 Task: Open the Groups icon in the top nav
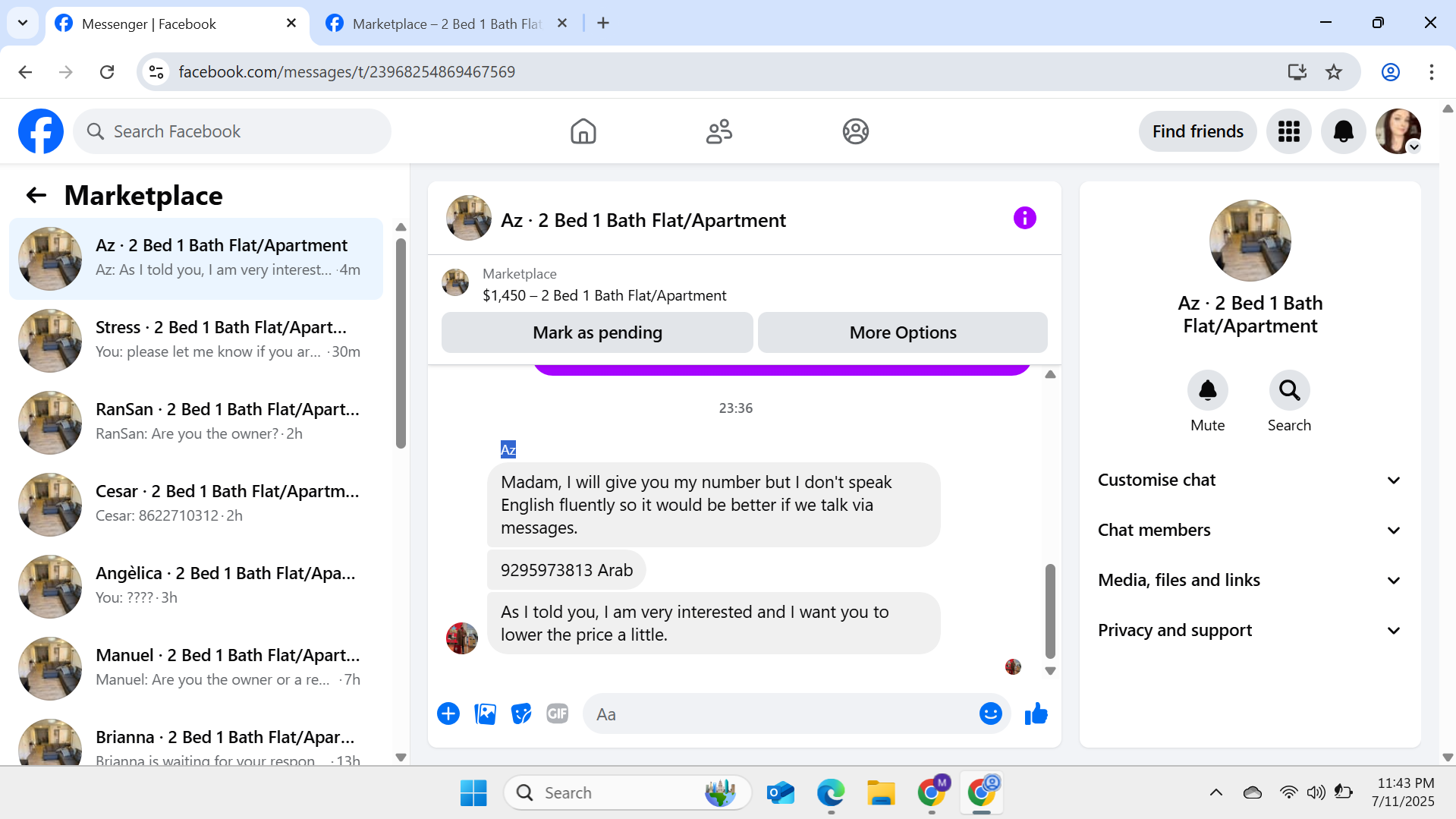click(855, 131)
